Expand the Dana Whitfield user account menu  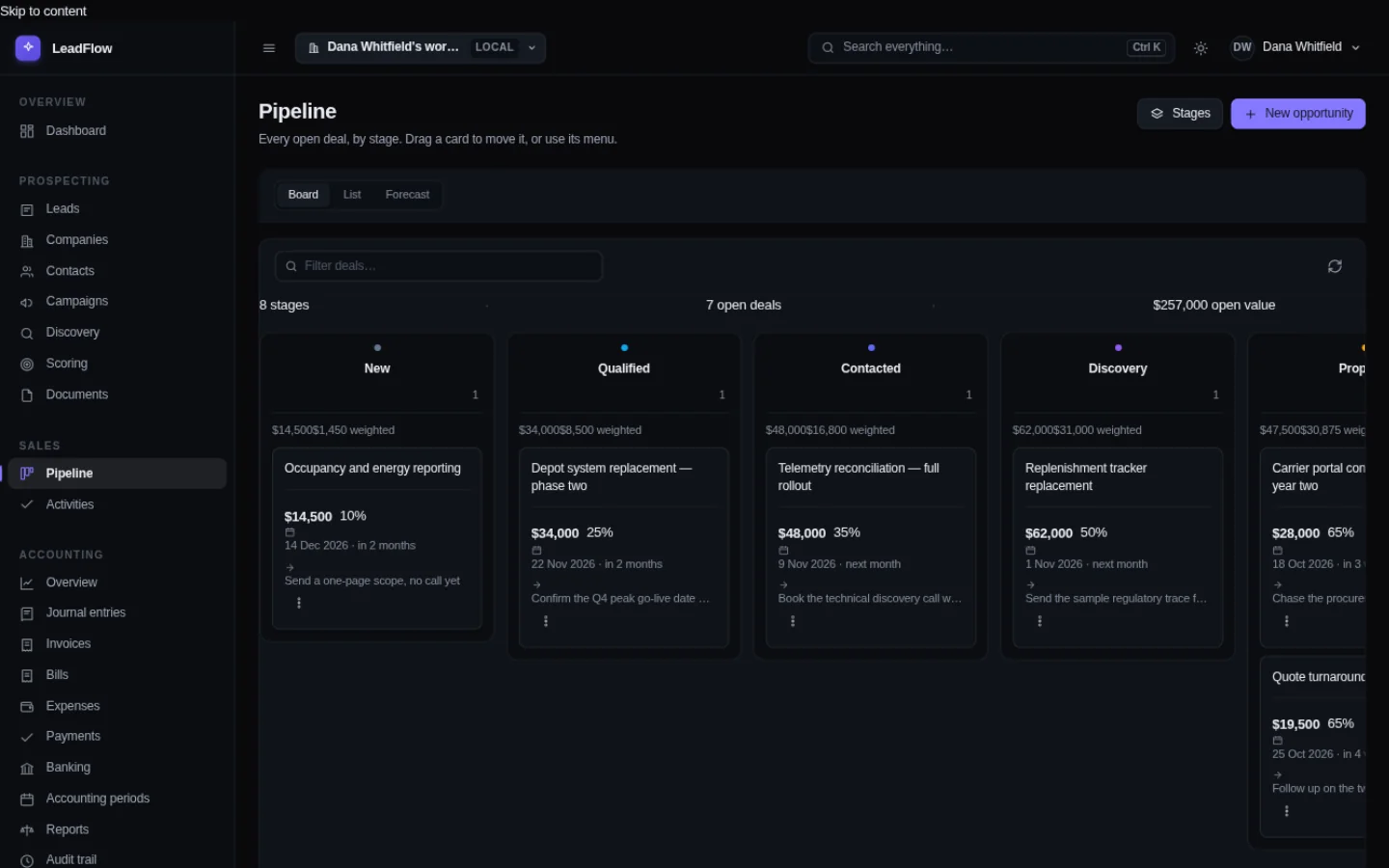click(x=1295, y=47)
